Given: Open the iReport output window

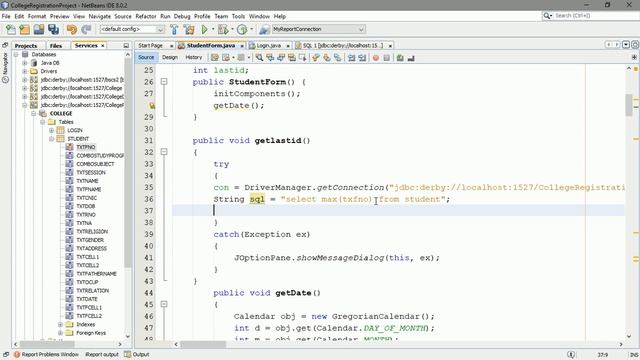Looking at the screenshot, I should click(x=102, y=354).
